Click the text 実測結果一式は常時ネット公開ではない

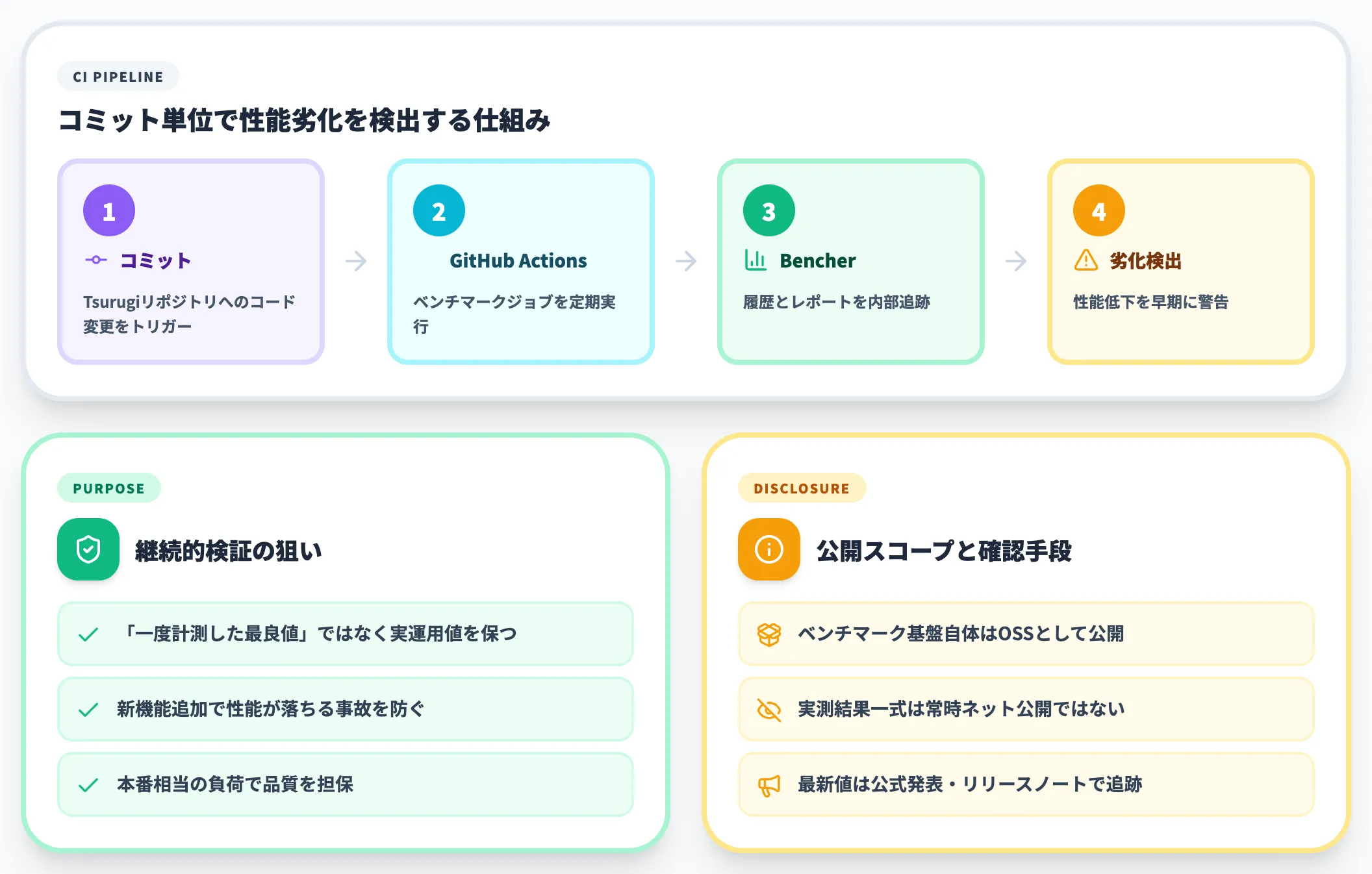pos(961,709)
